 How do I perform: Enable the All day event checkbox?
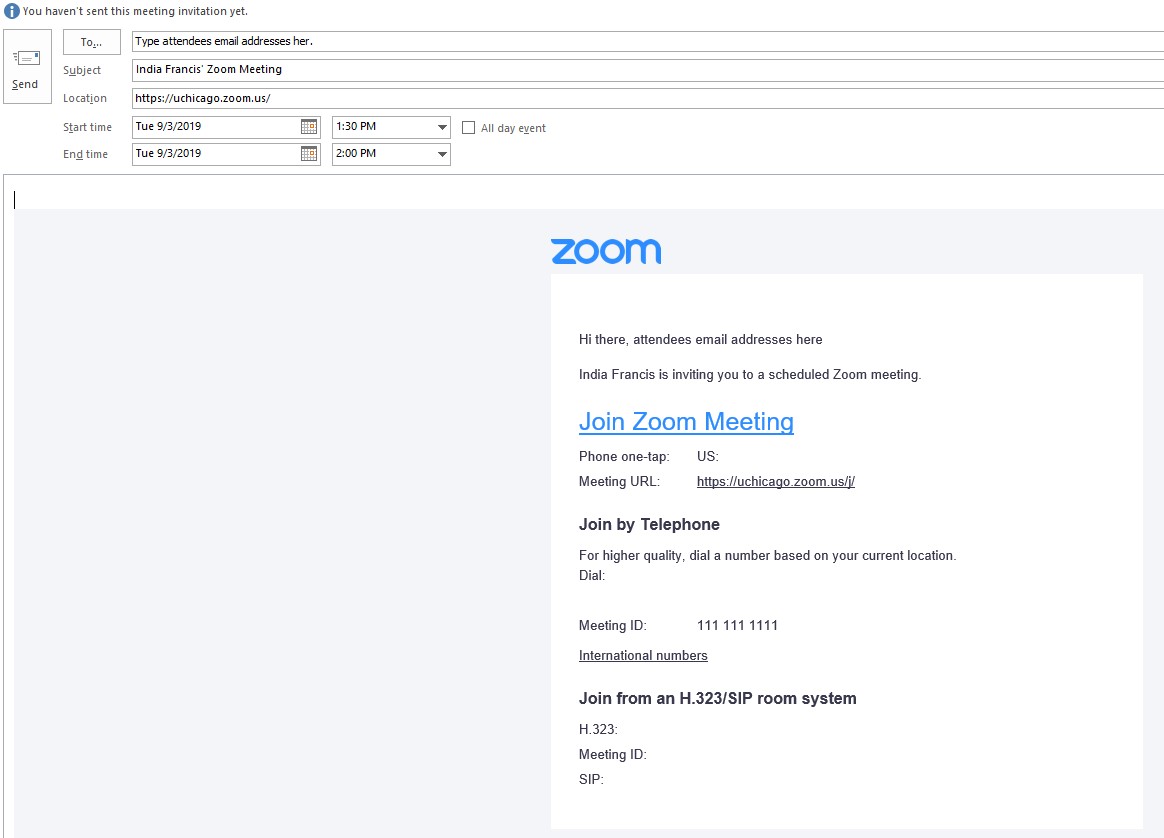[x=468, y=128]
